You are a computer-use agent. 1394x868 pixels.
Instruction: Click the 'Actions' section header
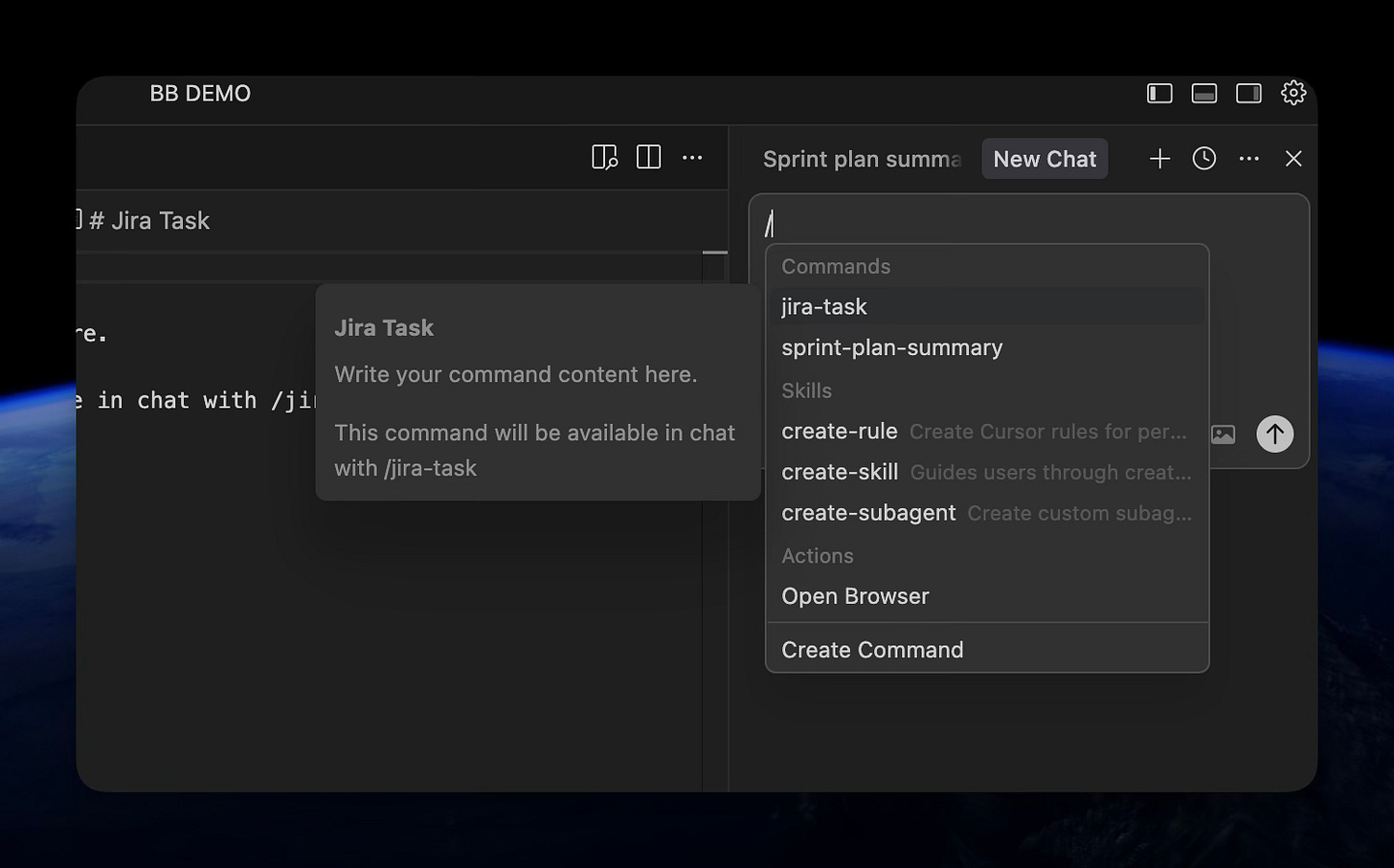coord(817,556)
